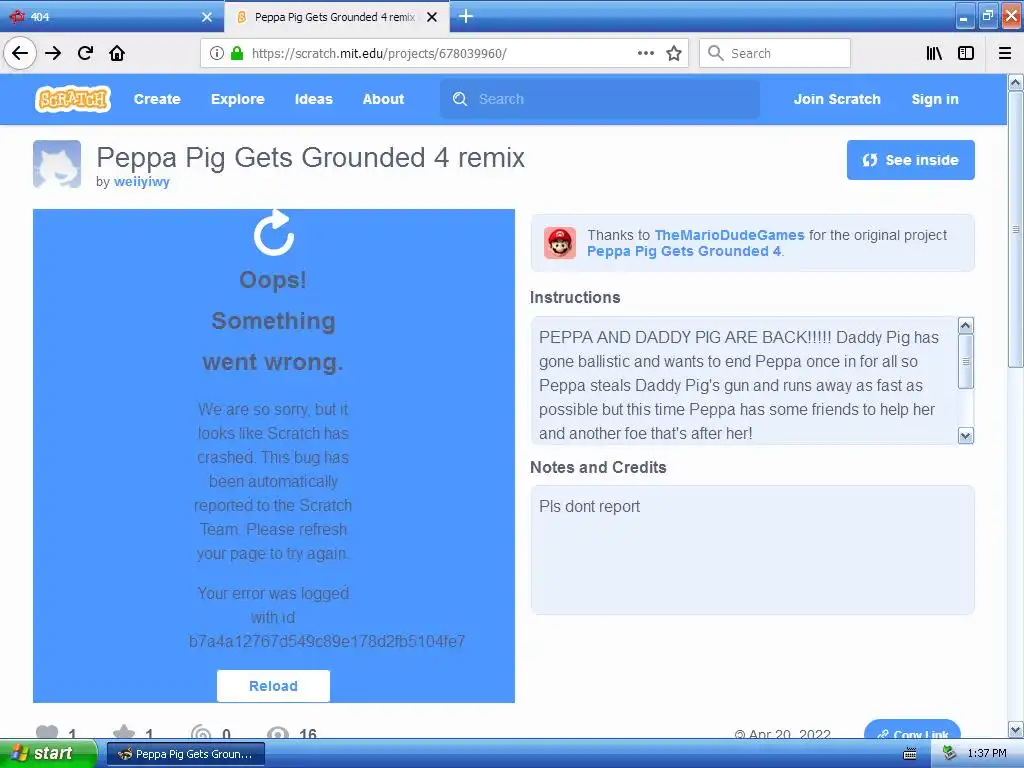
Task: Bookmark this page with the star icon
Action: [x=674, y=53]
